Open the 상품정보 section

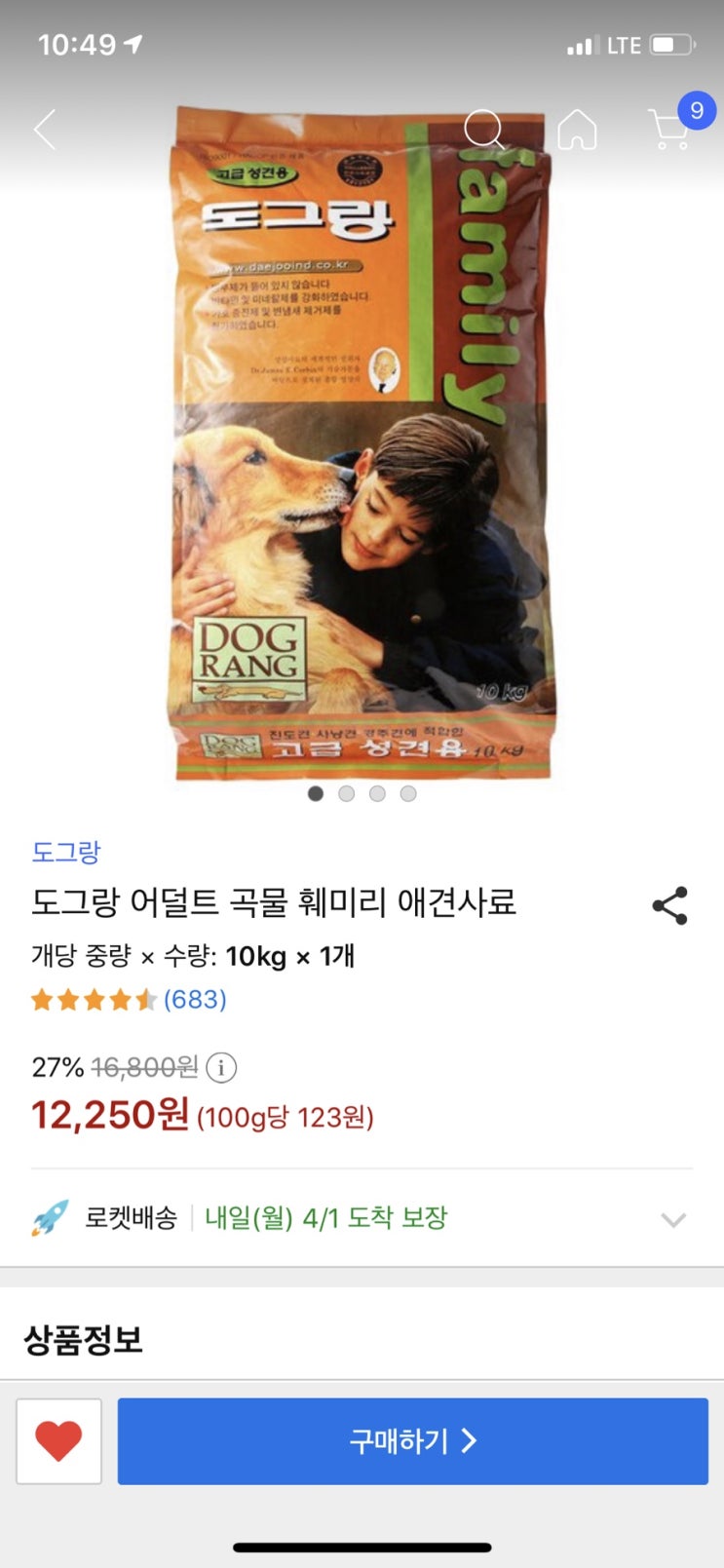click(x=84, y=1340)
